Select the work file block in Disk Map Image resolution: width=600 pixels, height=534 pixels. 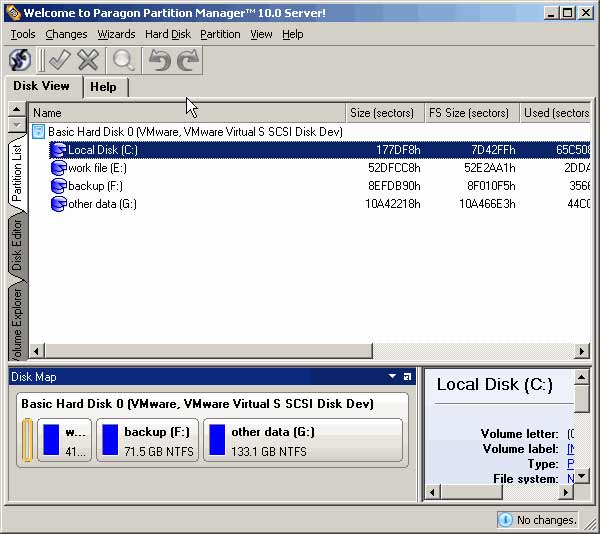coord(64,440)
